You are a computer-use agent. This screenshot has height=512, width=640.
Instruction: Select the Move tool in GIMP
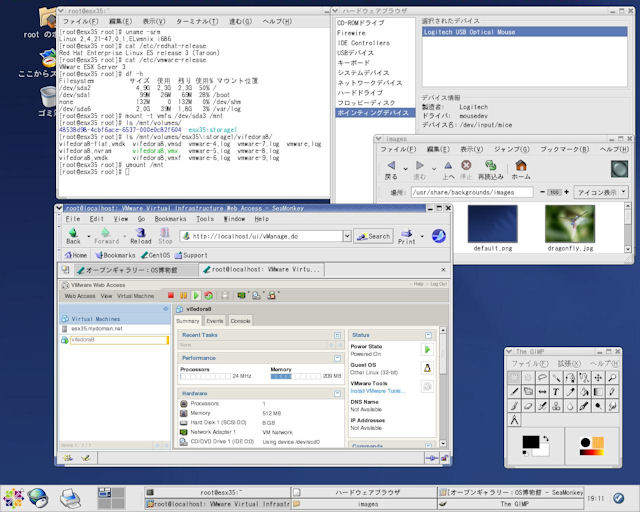(x=598, y=378)
